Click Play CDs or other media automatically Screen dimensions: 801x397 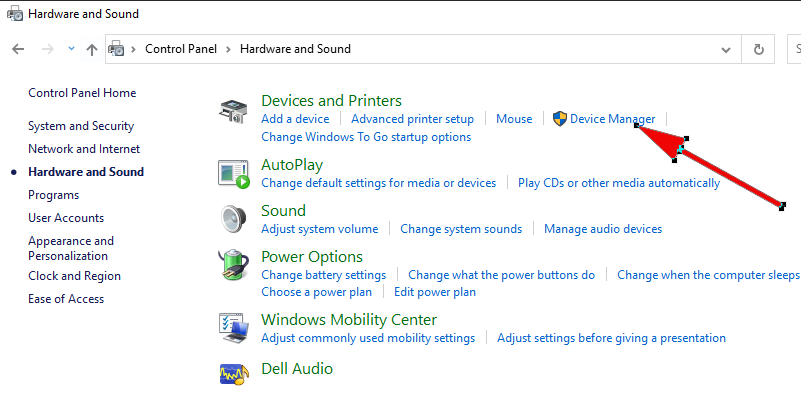pos(619,183)
